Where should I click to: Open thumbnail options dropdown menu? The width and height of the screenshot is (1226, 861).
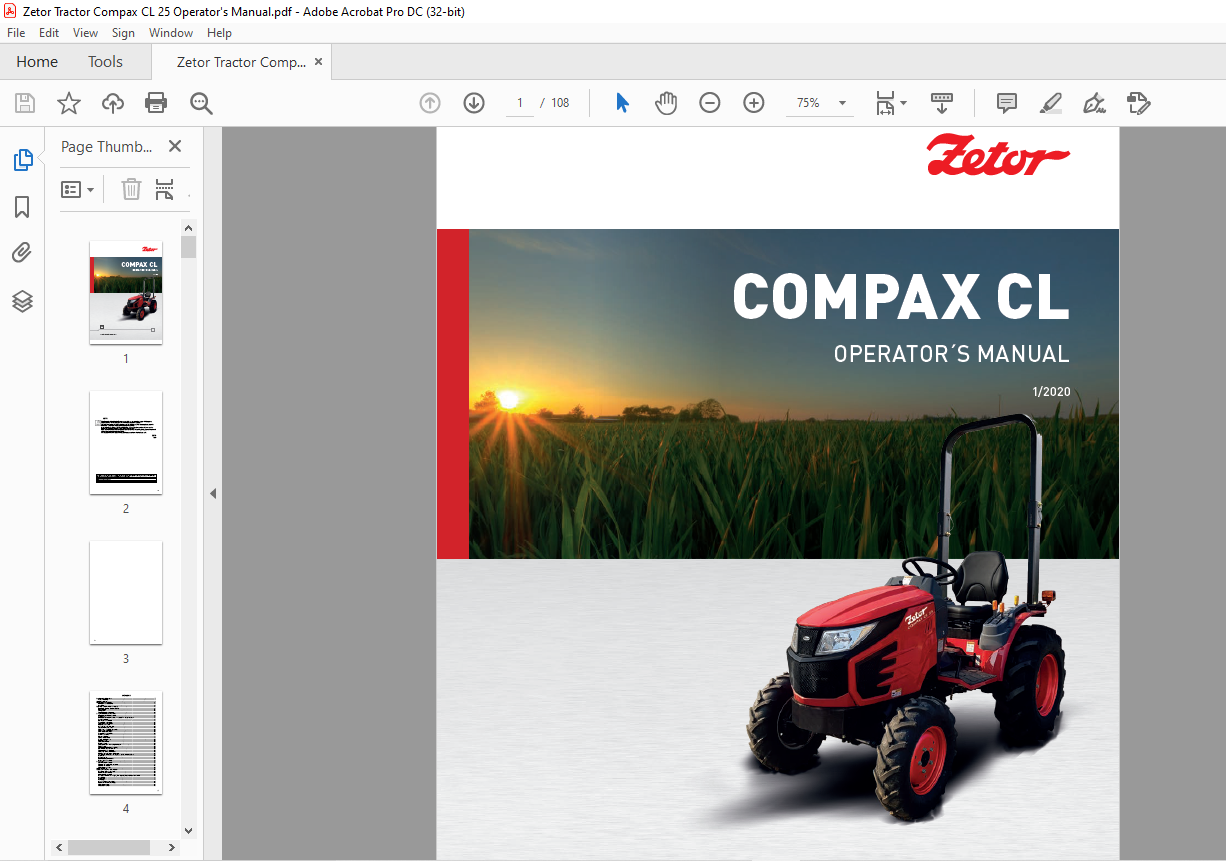pyautogui.click(x=78, y=189)
